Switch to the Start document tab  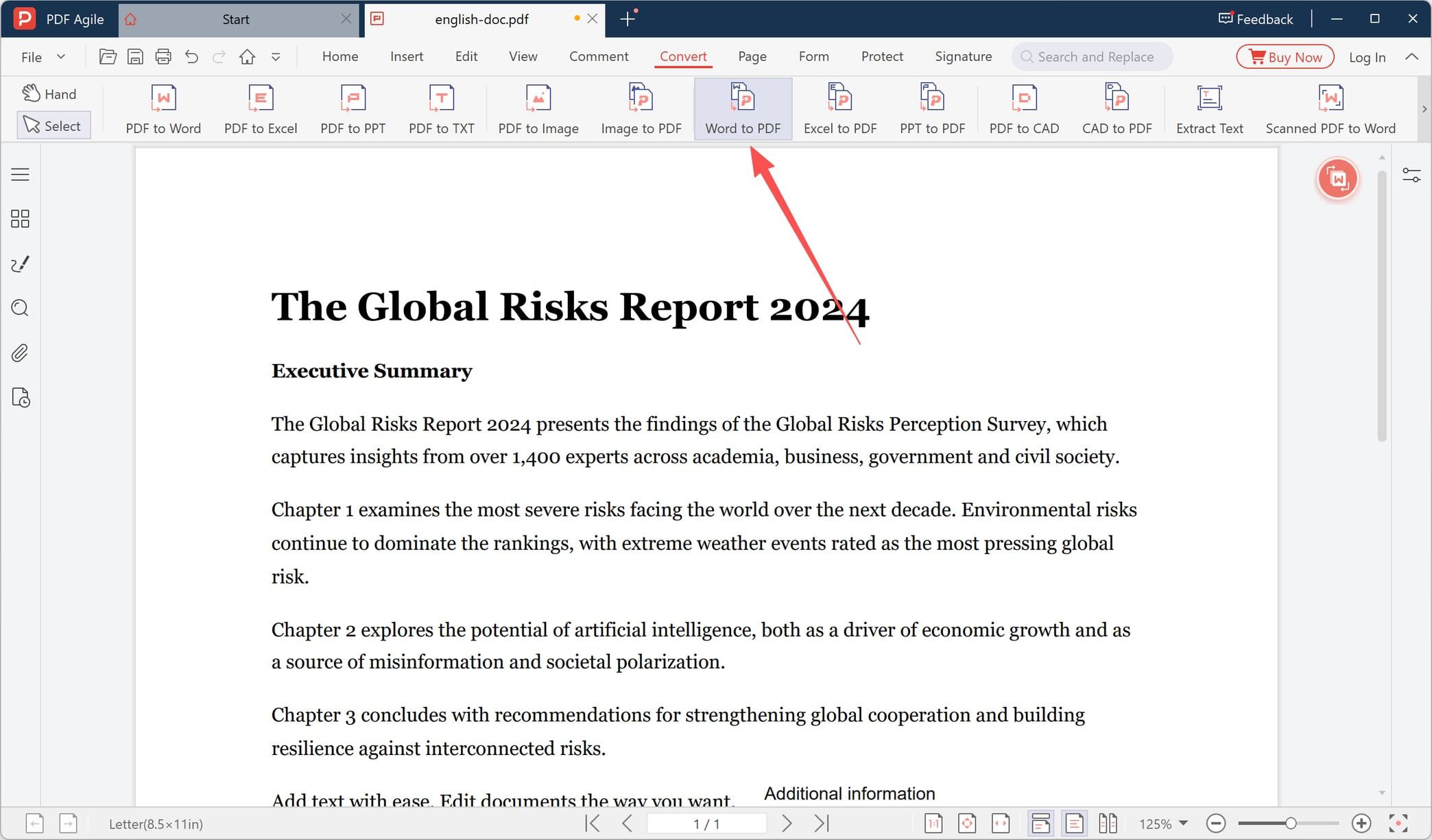(x=235, y=19)
